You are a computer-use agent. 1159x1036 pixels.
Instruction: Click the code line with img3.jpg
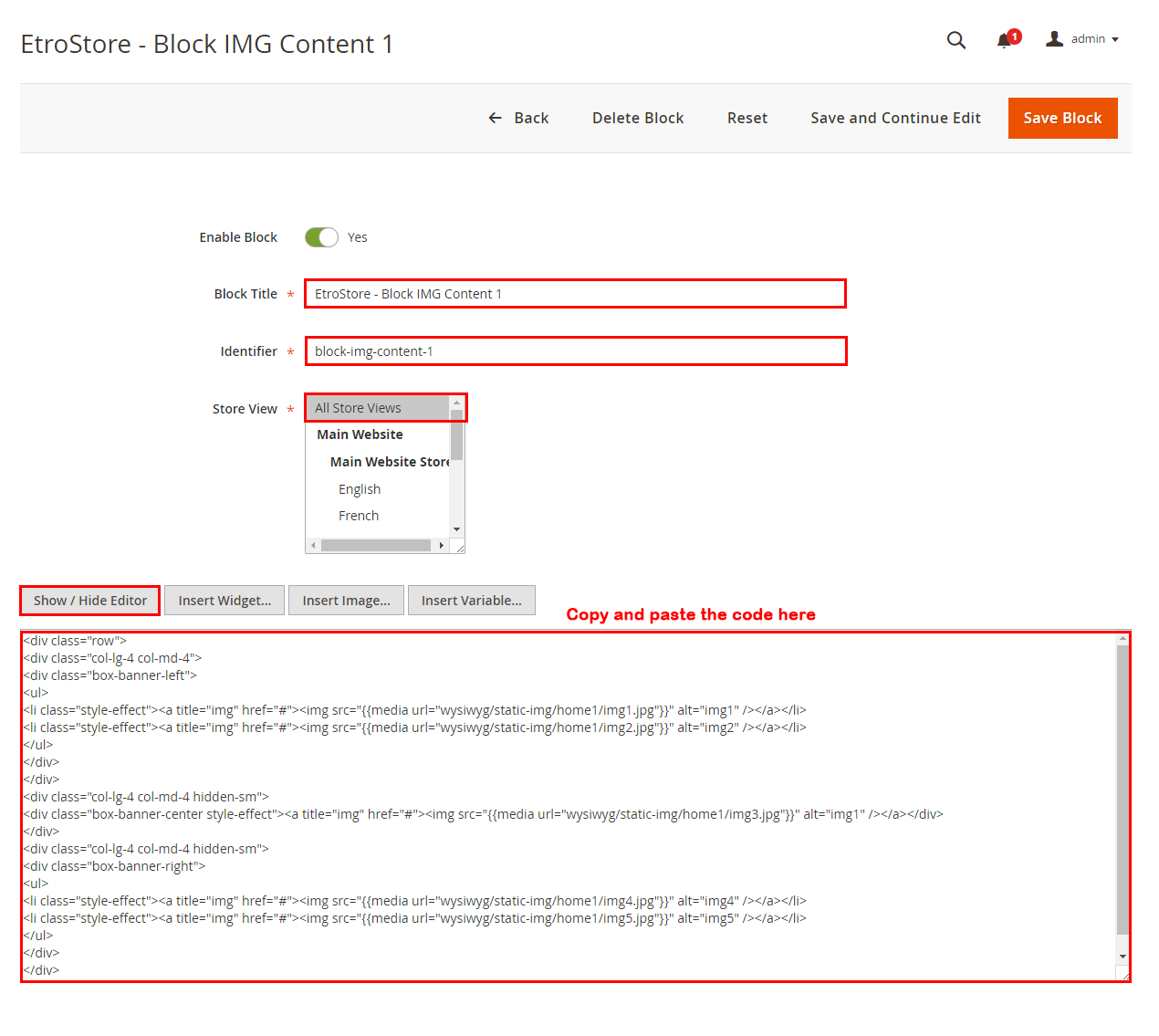(x=484, y=814)
